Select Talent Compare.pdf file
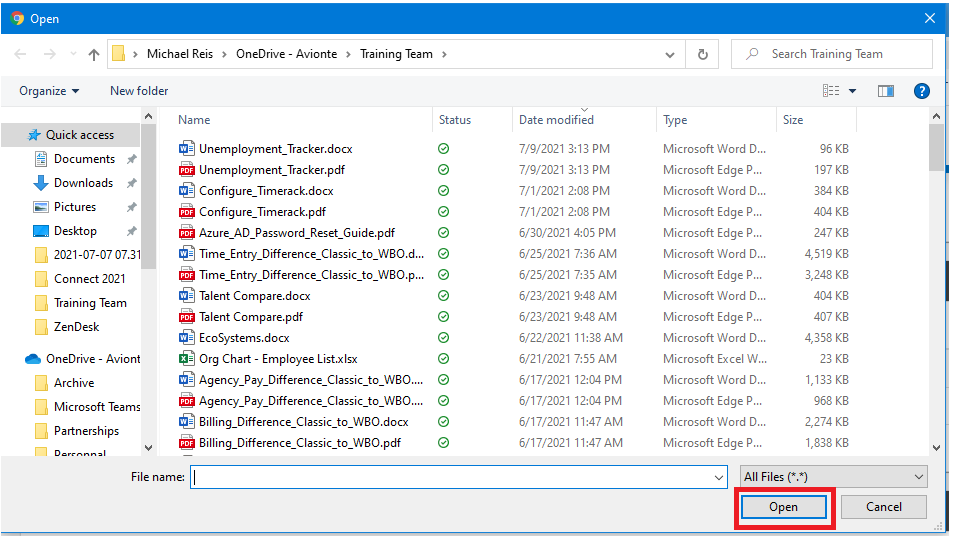The width and height of the screenshot is (956, 540). (x=251, y=317)
